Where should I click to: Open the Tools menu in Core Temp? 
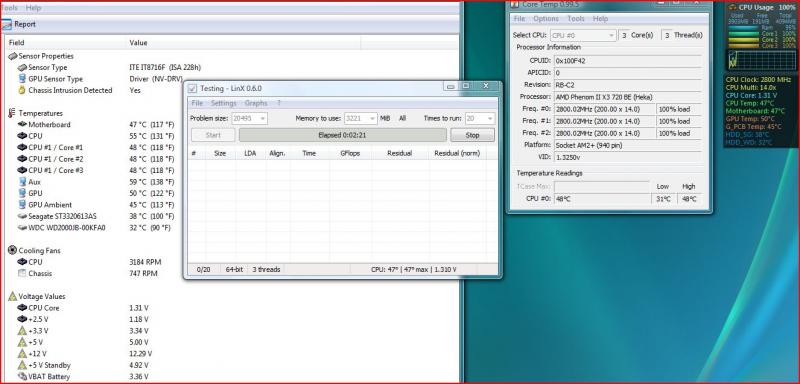(576, 18)
